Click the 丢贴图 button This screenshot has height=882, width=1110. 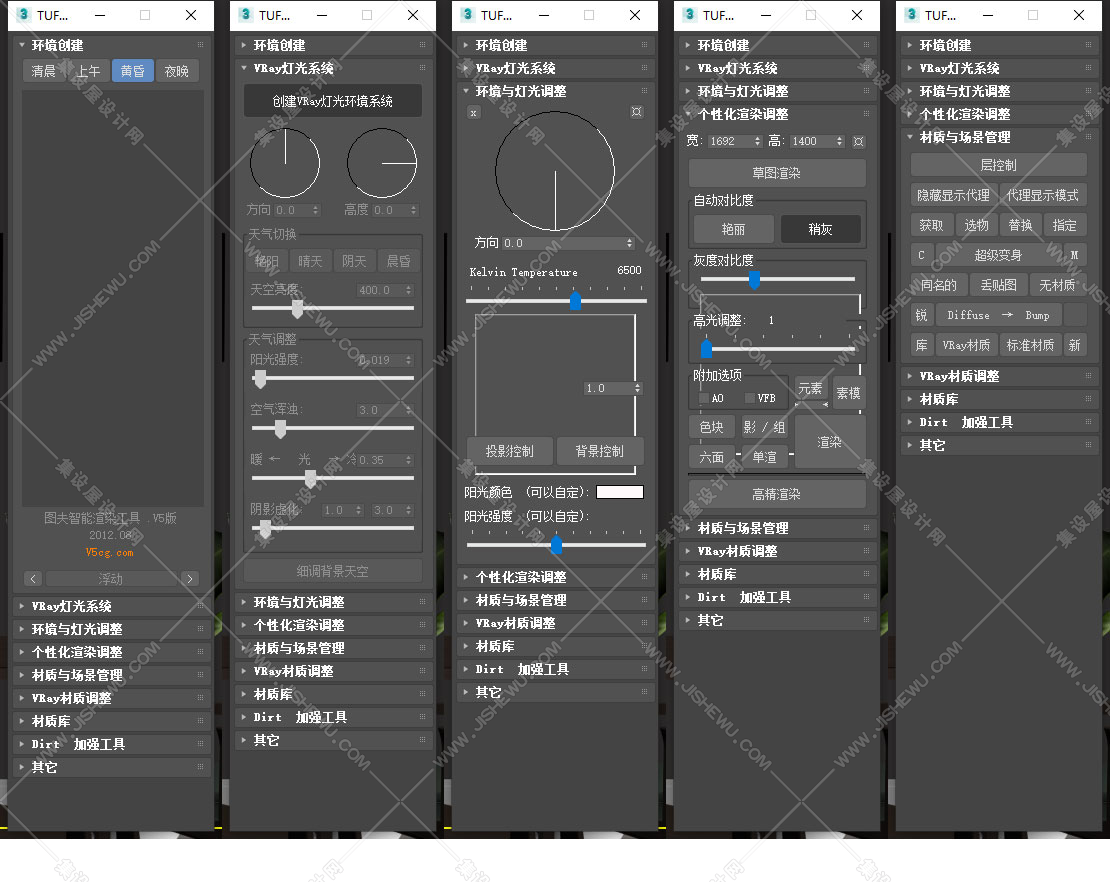998,285
